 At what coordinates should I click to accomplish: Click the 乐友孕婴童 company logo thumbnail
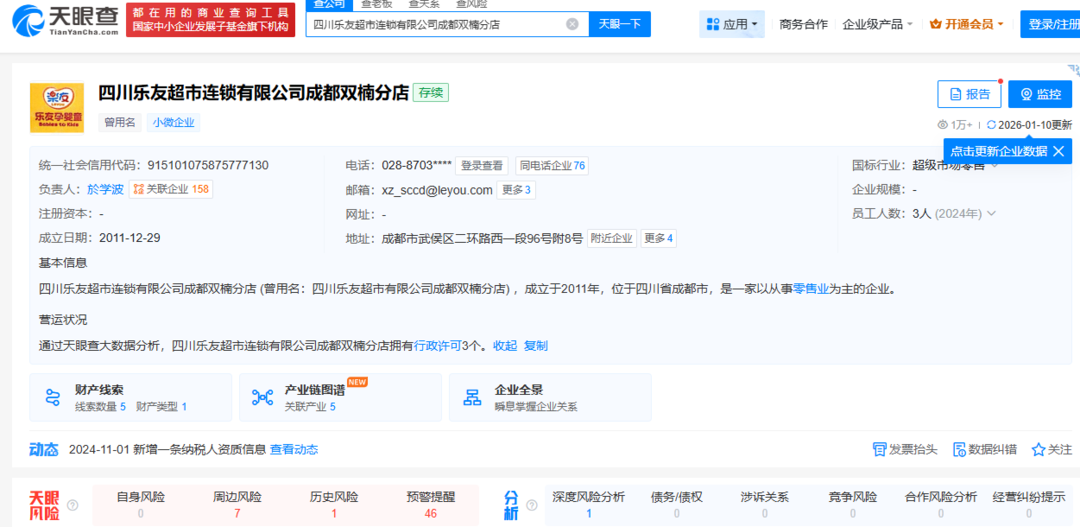(x=56, y=107)
